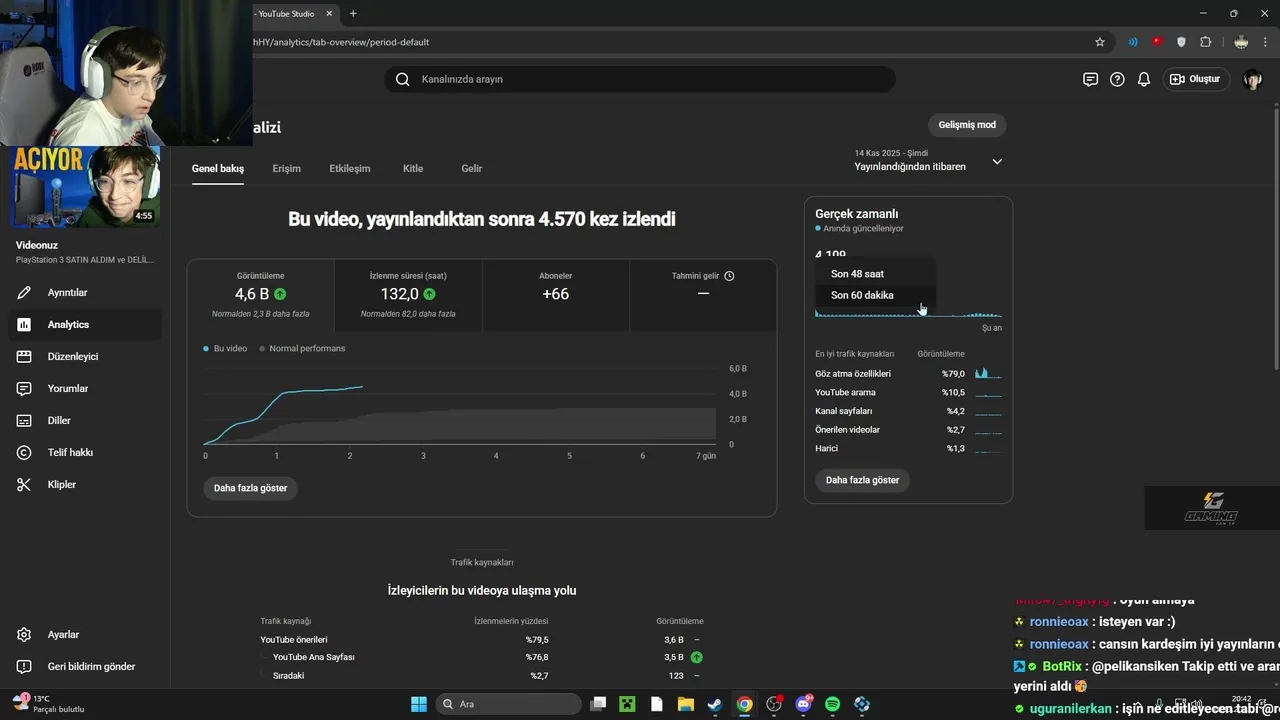Open Discord from the taskbar
1280x720 pixels.
point(803,704)
